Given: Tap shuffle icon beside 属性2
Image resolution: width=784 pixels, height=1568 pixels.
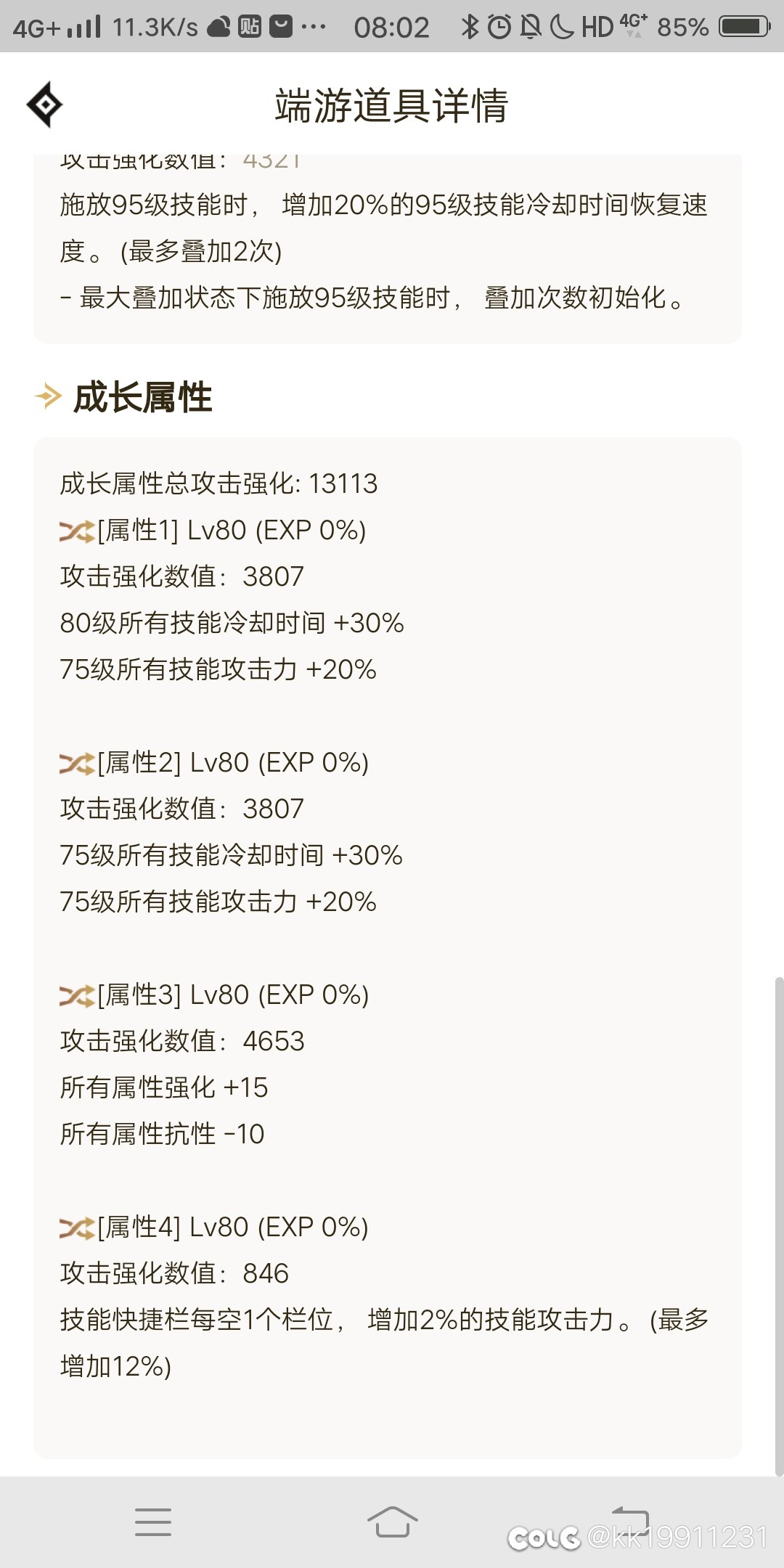Looking at the screenshot, I should (x=77, y=764).
